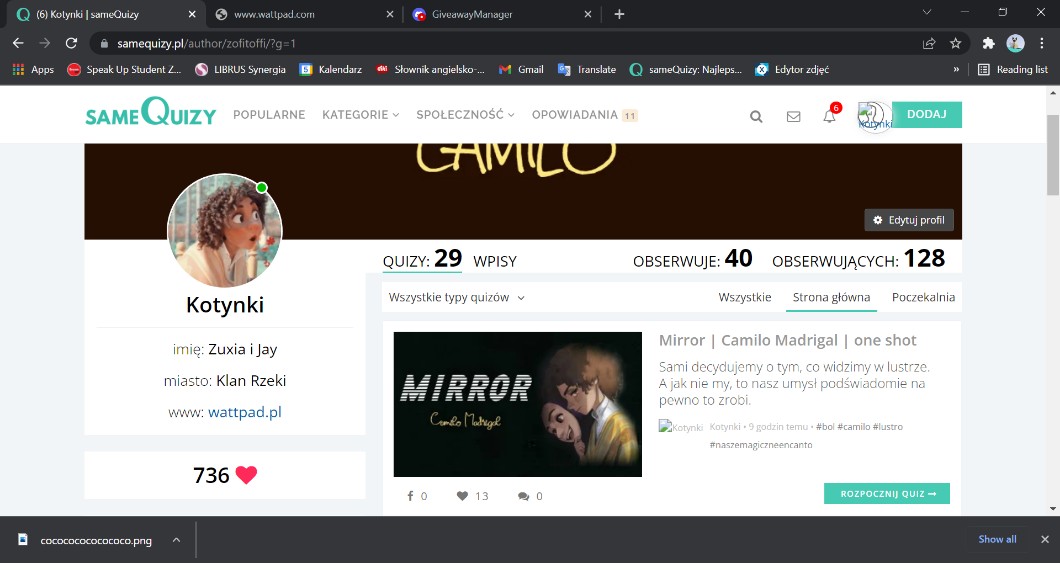Open the Gmail bookmark

pyautogui.click(x=521, y=69)
